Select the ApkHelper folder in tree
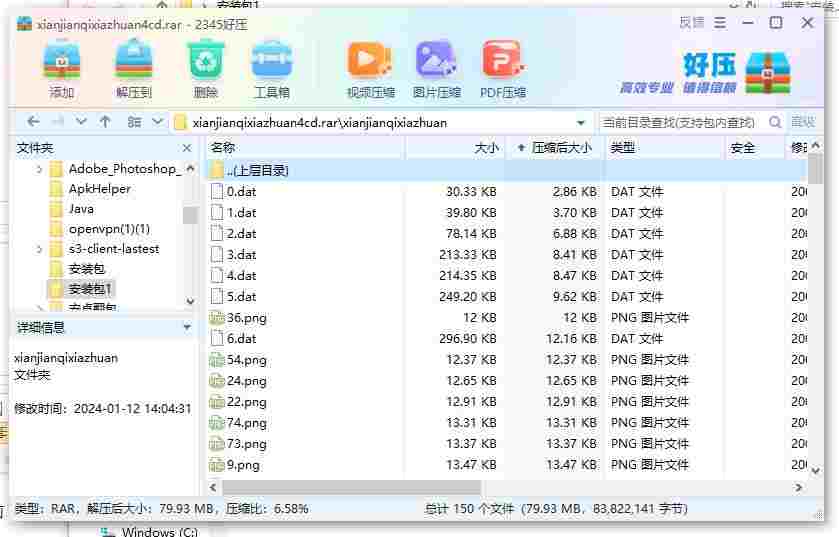839x537 pixels. 100,189
